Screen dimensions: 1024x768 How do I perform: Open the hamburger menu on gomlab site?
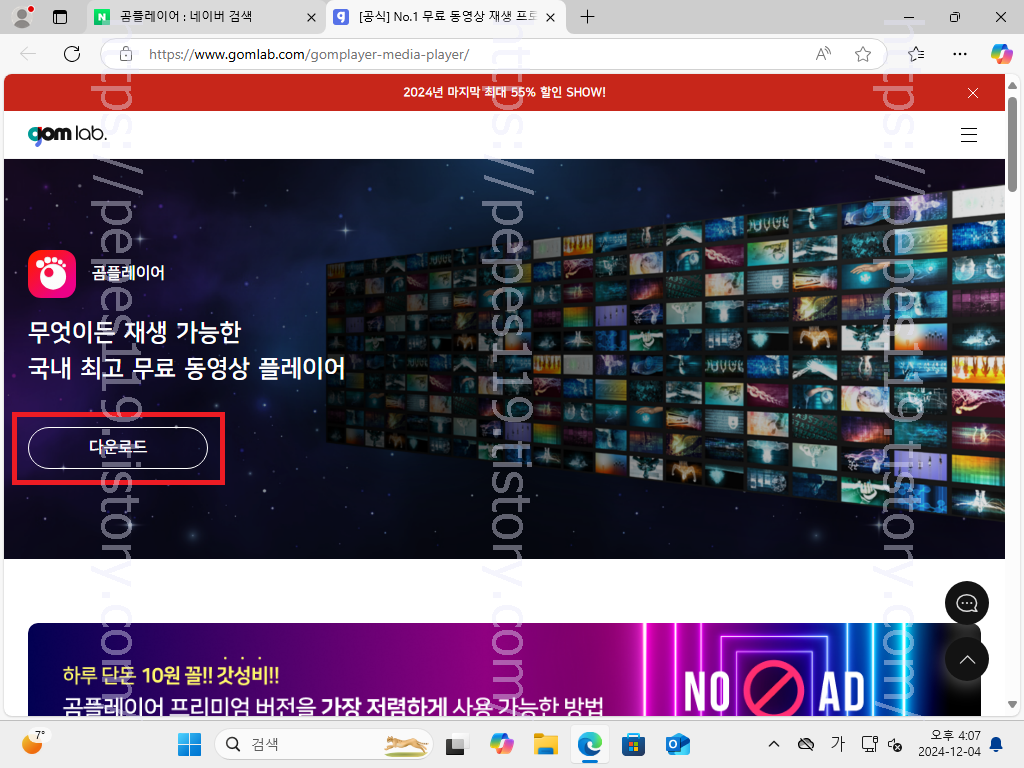click(x=968, y=135)
